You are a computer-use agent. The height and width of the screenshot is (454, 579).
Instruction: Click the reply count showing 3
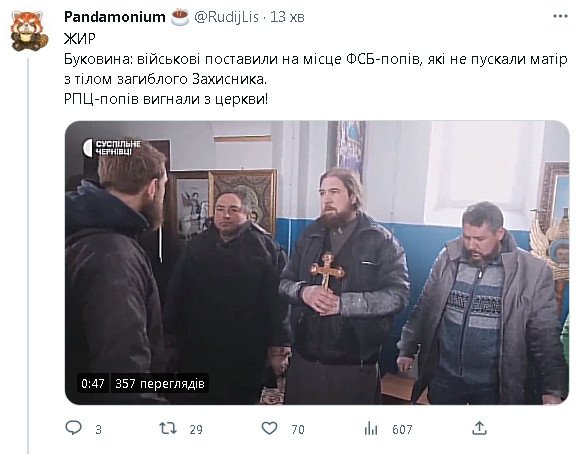(x=98, y=430)
